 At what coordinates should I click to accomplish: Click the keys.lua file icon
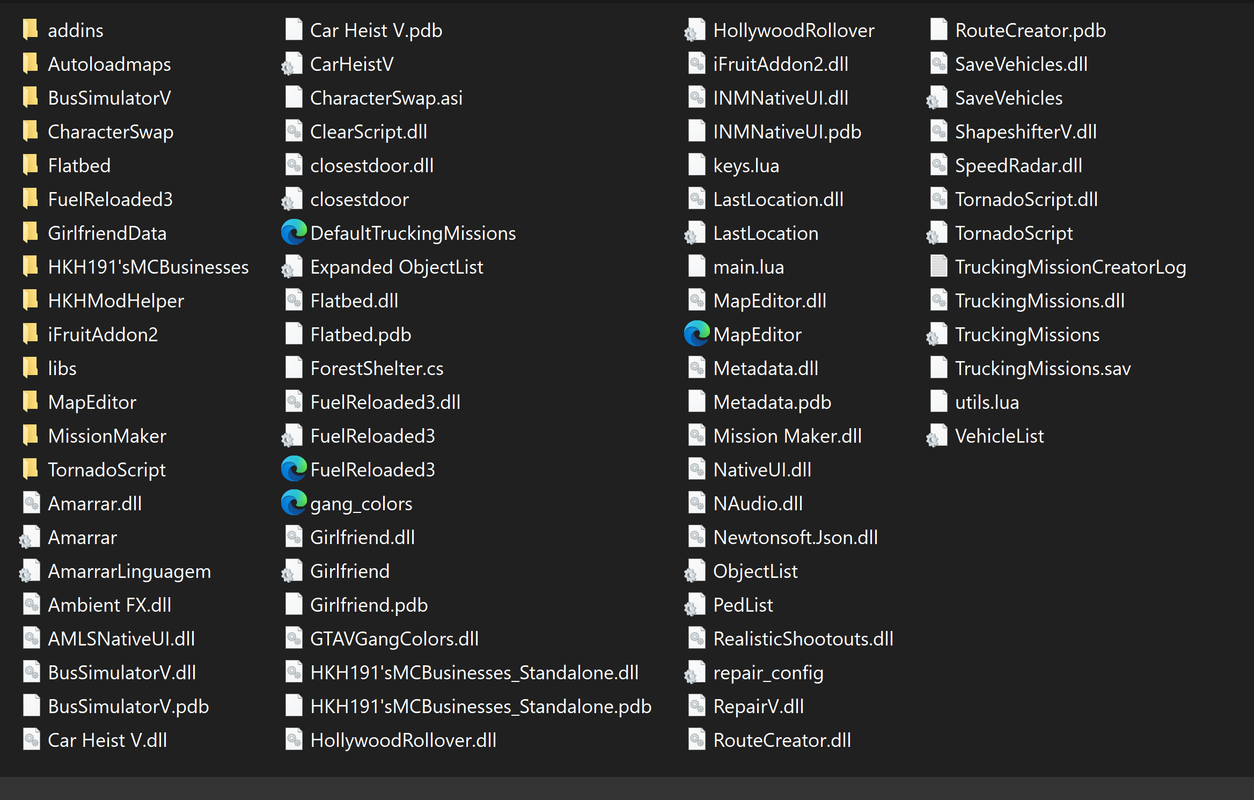click(x=696, y=165)
